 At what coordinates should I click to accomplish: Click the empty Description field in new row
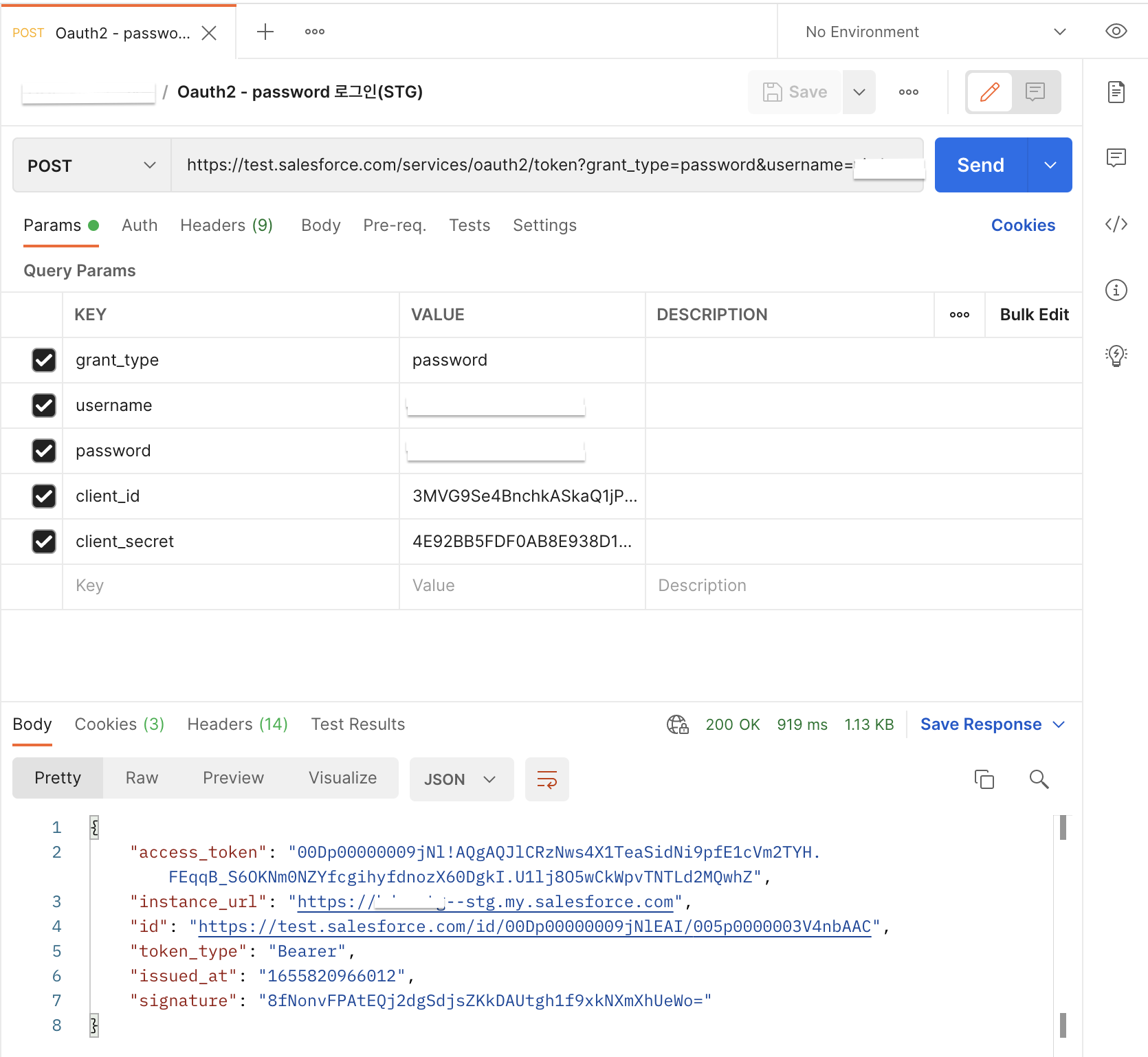[863, 586]
